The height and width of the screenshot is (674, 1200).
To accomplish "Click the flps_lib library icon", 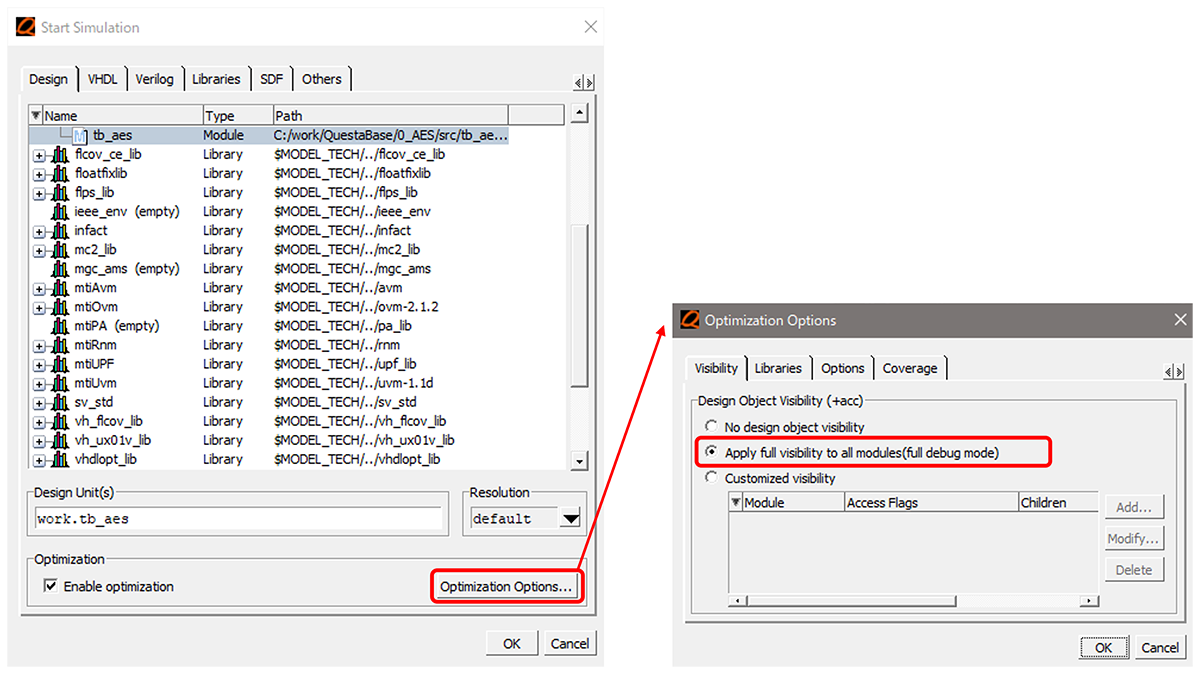I will point(59,193).
